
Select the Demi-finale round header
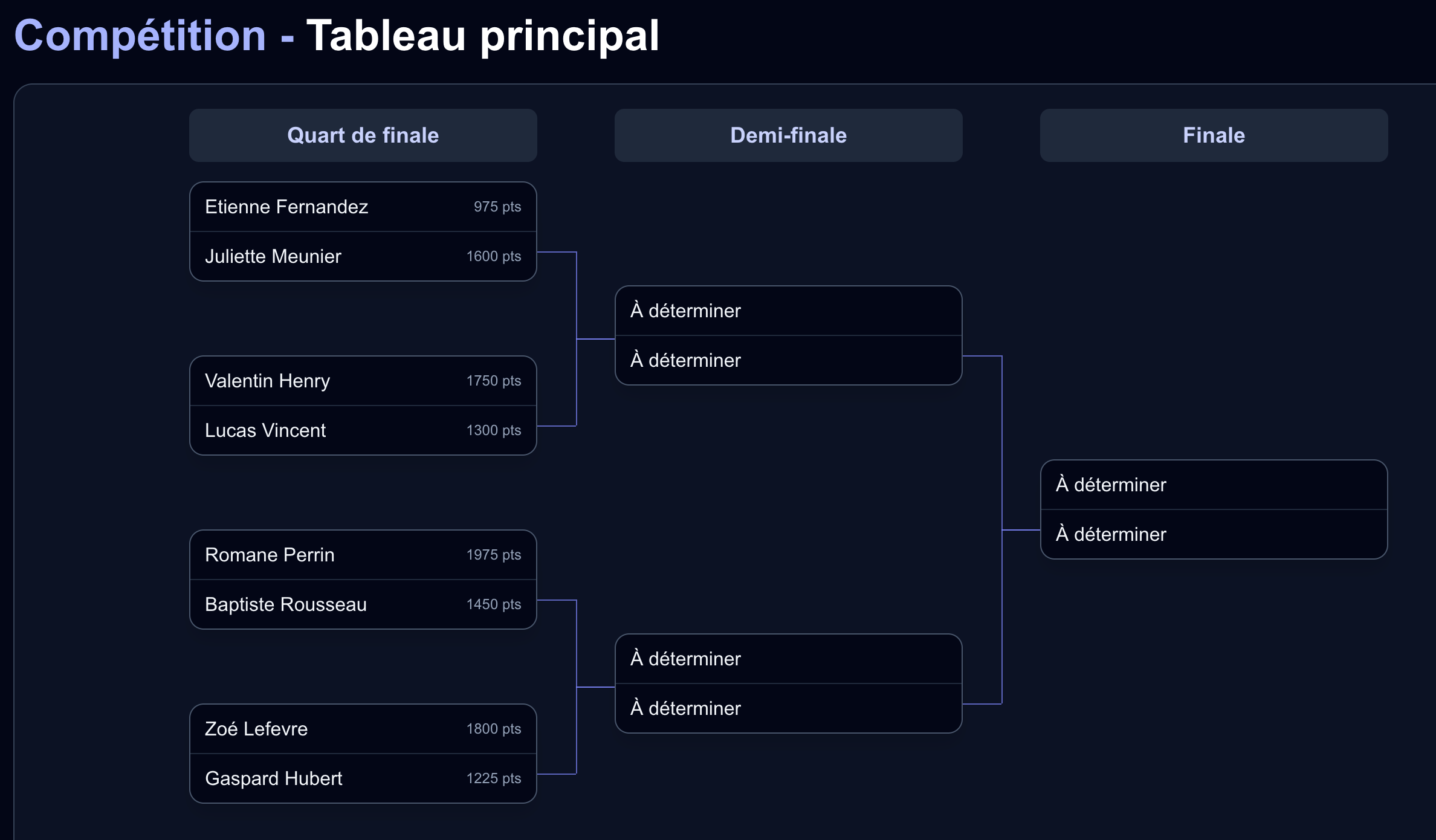pyautogui.click(x=789, y=135)
